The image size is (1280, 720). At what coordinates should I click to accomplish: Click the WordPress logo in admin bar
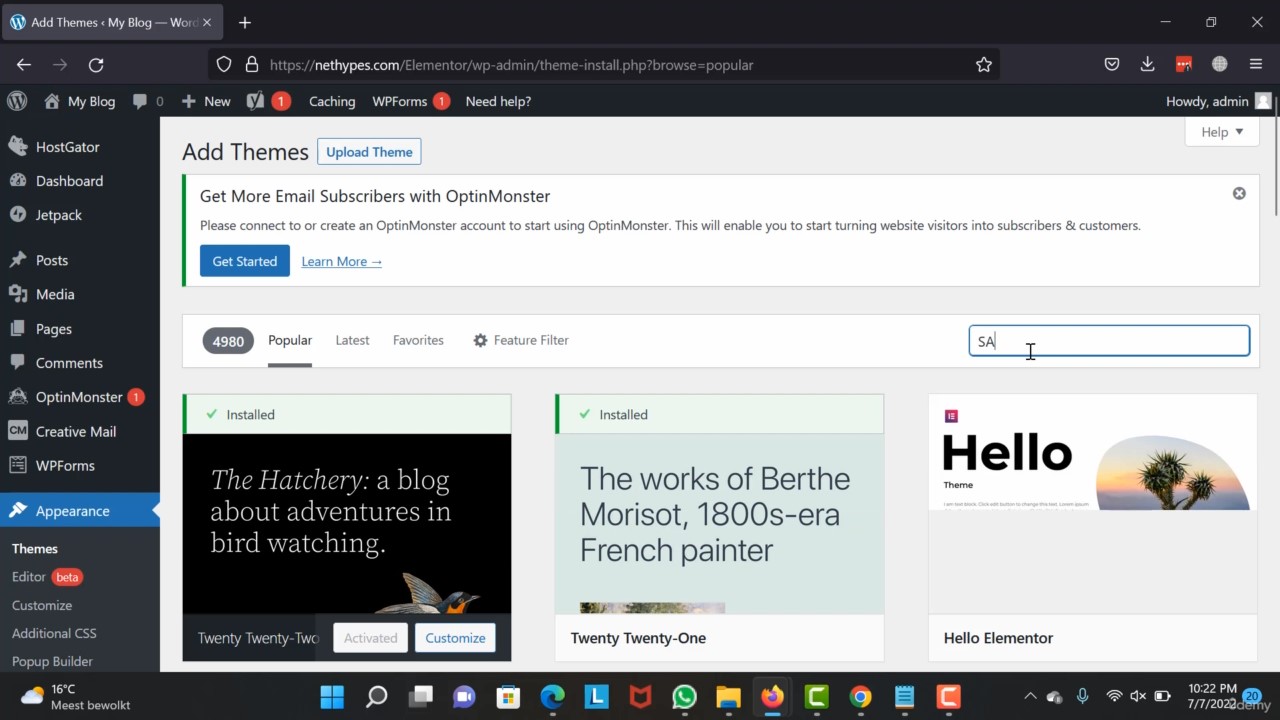[x=17, y=101]
